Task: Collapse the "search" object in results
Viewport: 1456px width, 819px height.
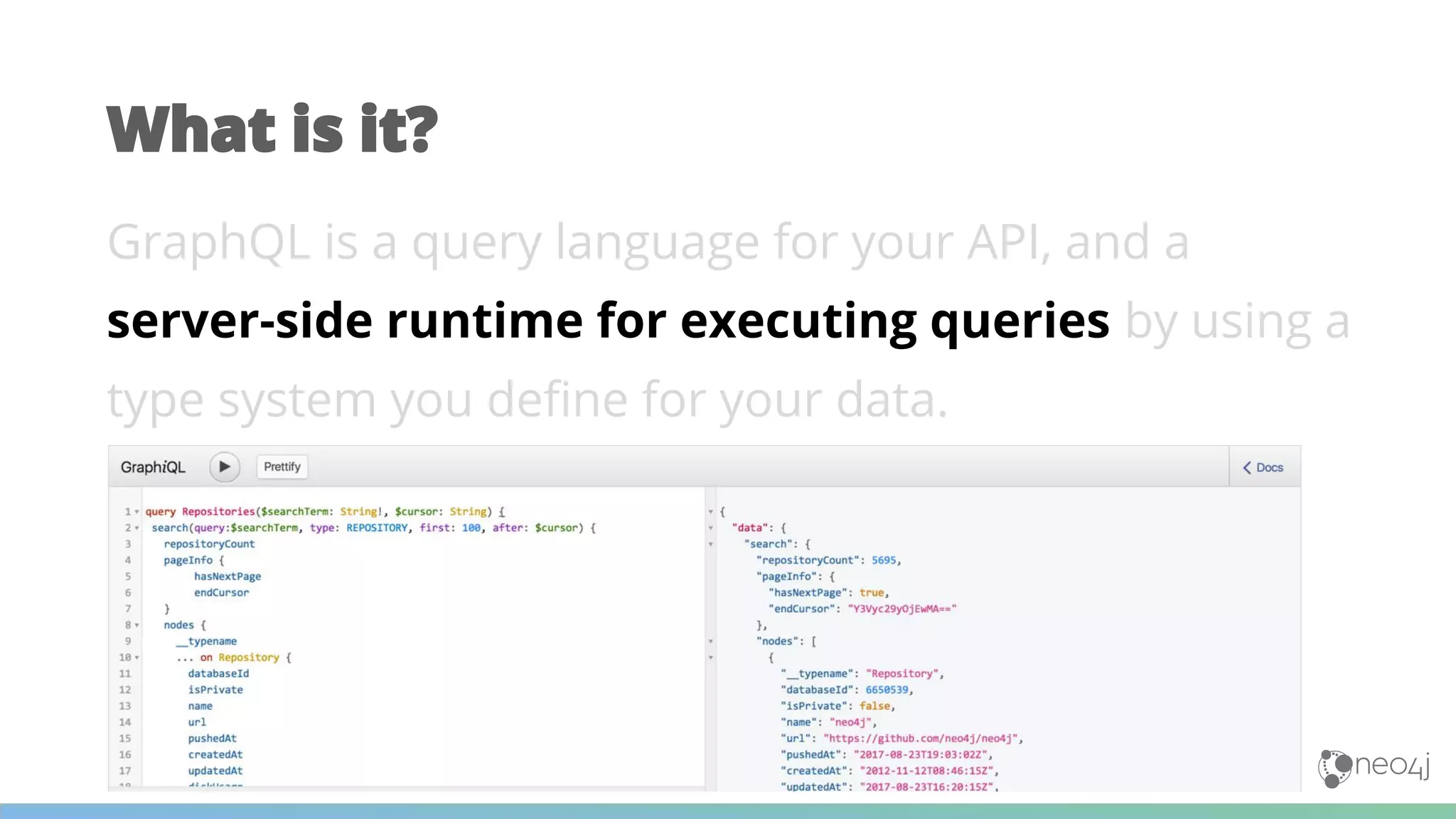Action: point(710,545)
